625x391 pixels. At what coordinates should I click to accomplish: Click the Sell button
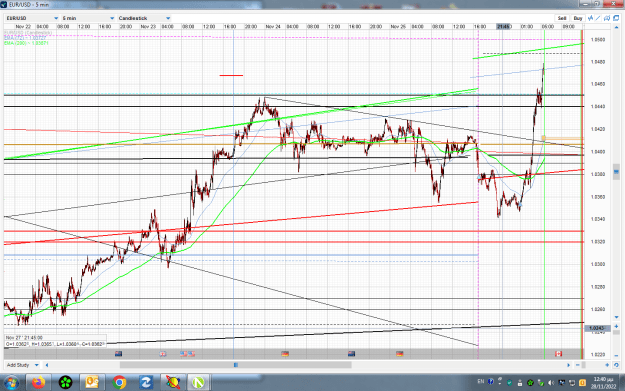coord(562,18)
